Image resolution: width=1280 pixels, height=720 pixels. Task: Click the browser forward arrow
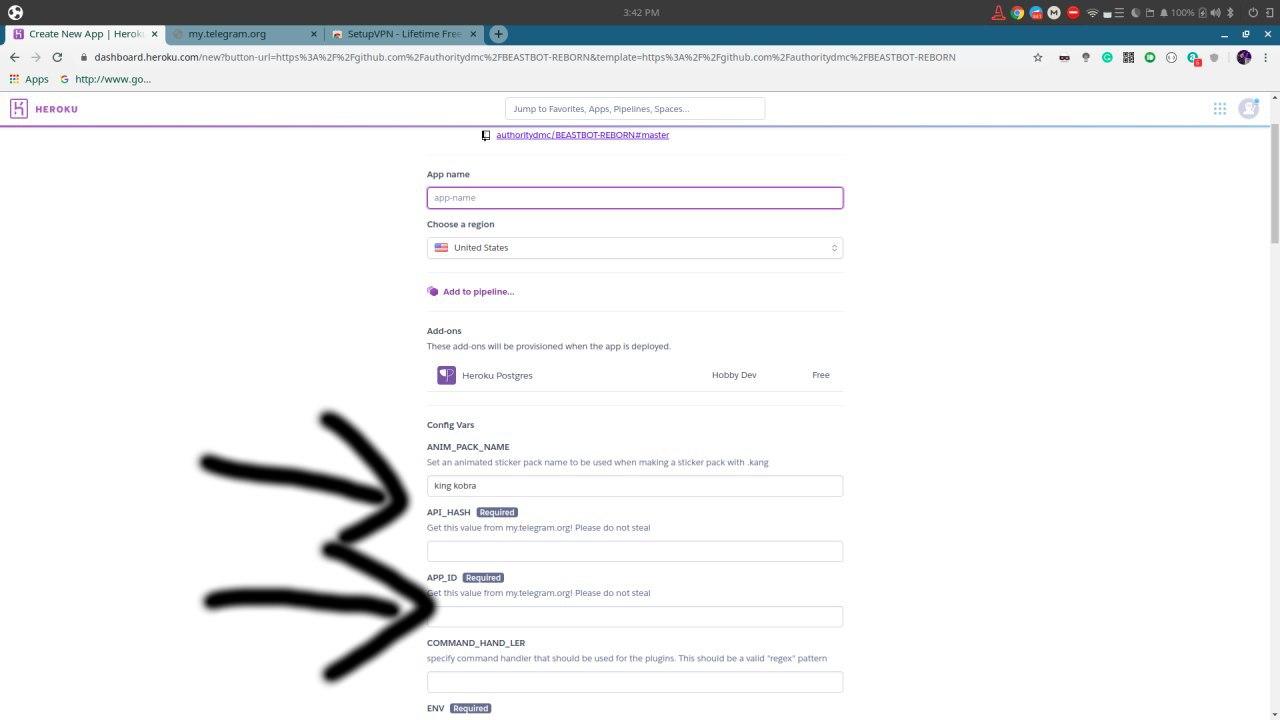[36, 57]
